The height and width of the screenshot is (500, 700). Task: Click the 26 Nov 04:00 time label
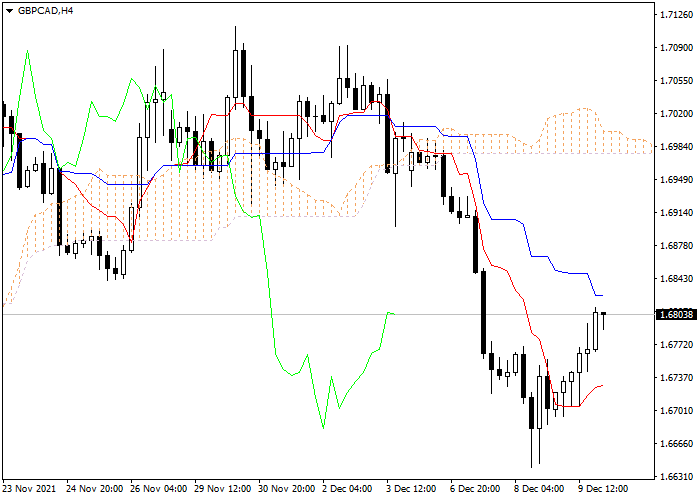[x=158, y=489]
